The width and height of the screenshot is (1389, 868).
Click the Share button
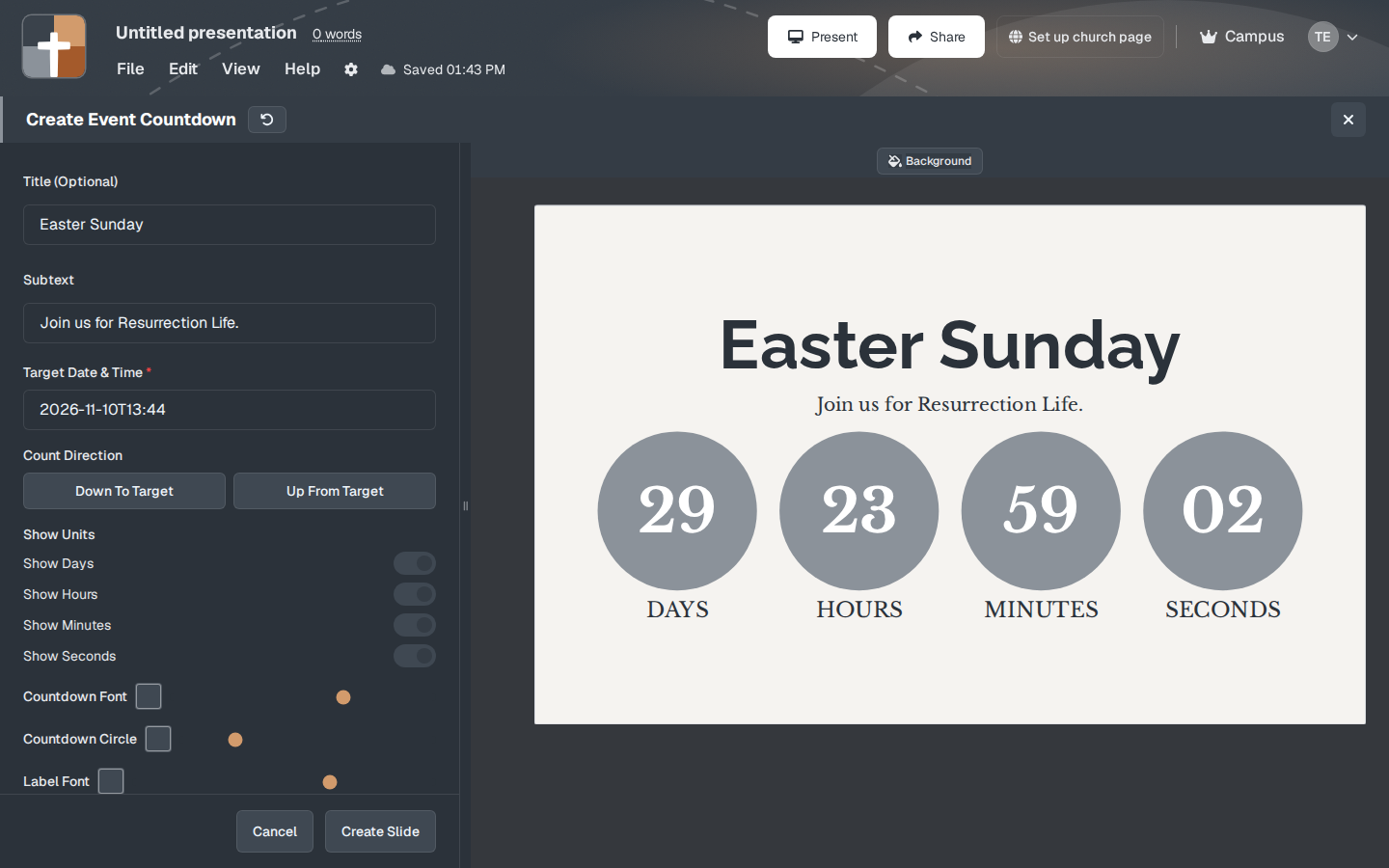tap(937, 37)
